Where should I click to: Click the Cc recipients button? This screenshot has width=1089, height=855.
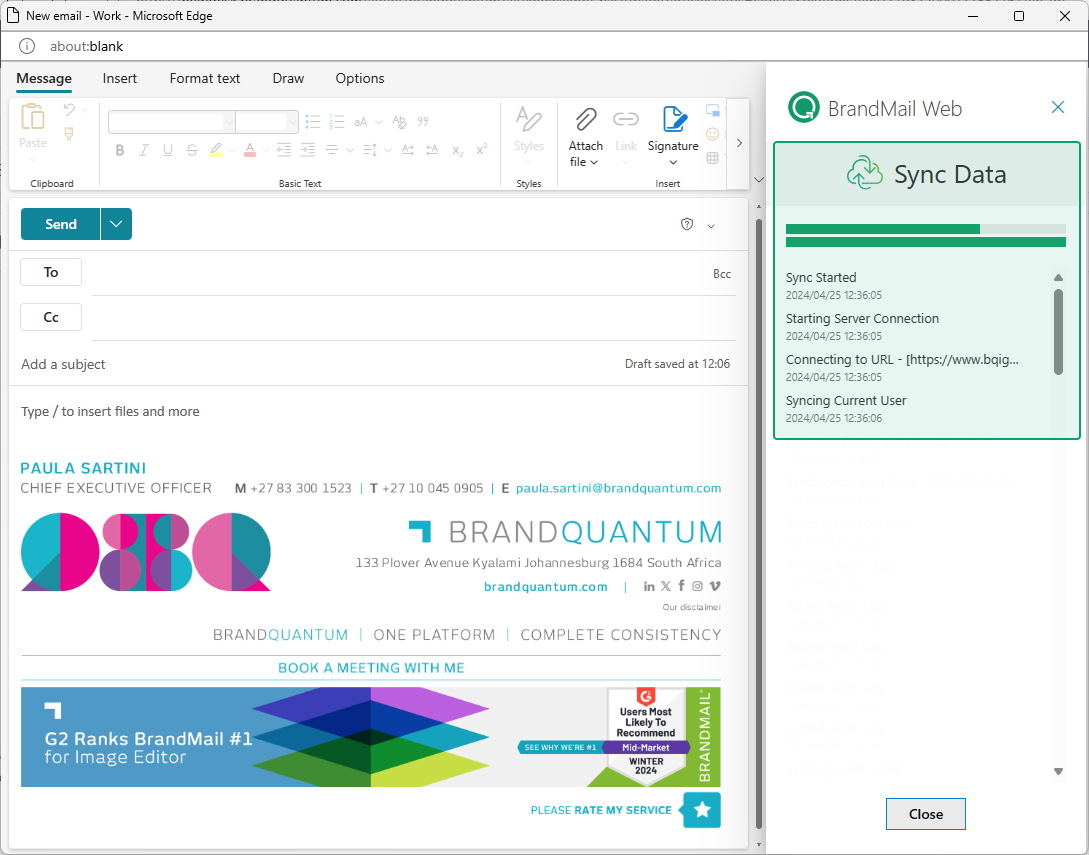(51, 317)
